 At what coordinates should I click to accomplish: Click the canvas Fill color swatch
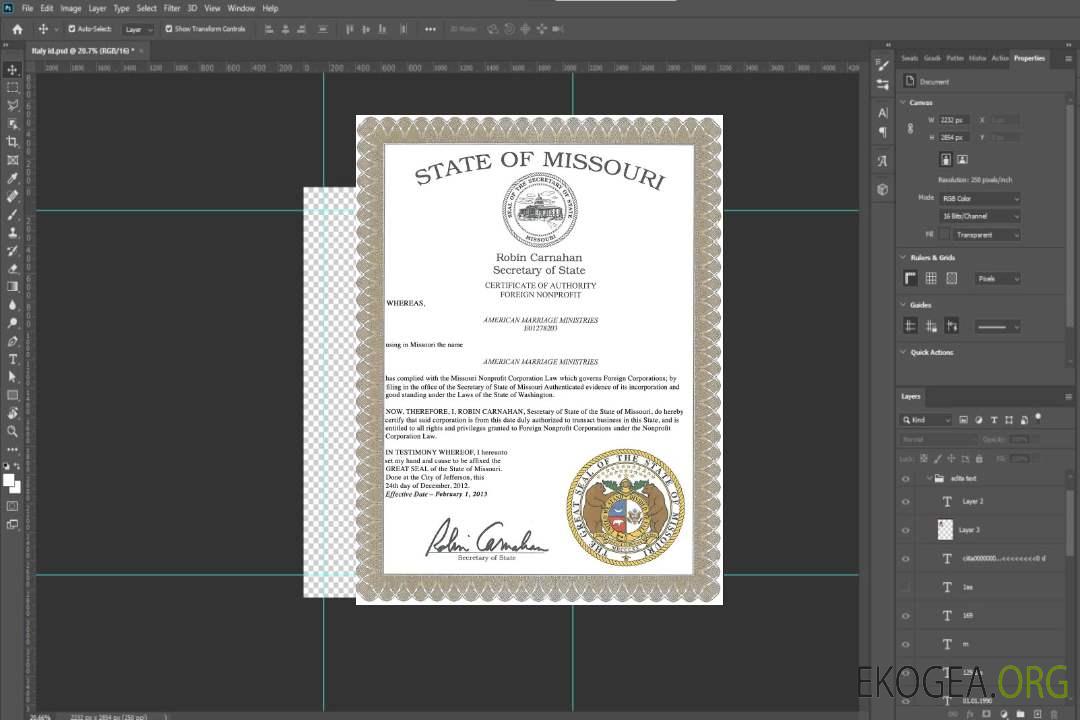(x=945, y=235)
